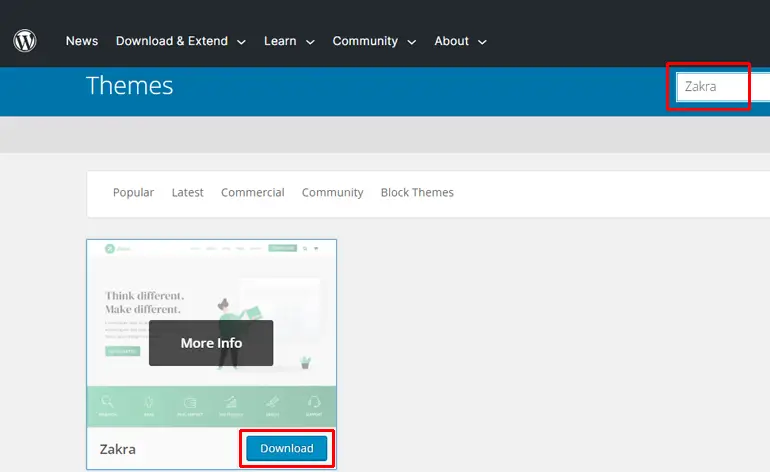Screen dimensions: 770x472
Task: Open the Community menu in header
Action: point(365,41)
